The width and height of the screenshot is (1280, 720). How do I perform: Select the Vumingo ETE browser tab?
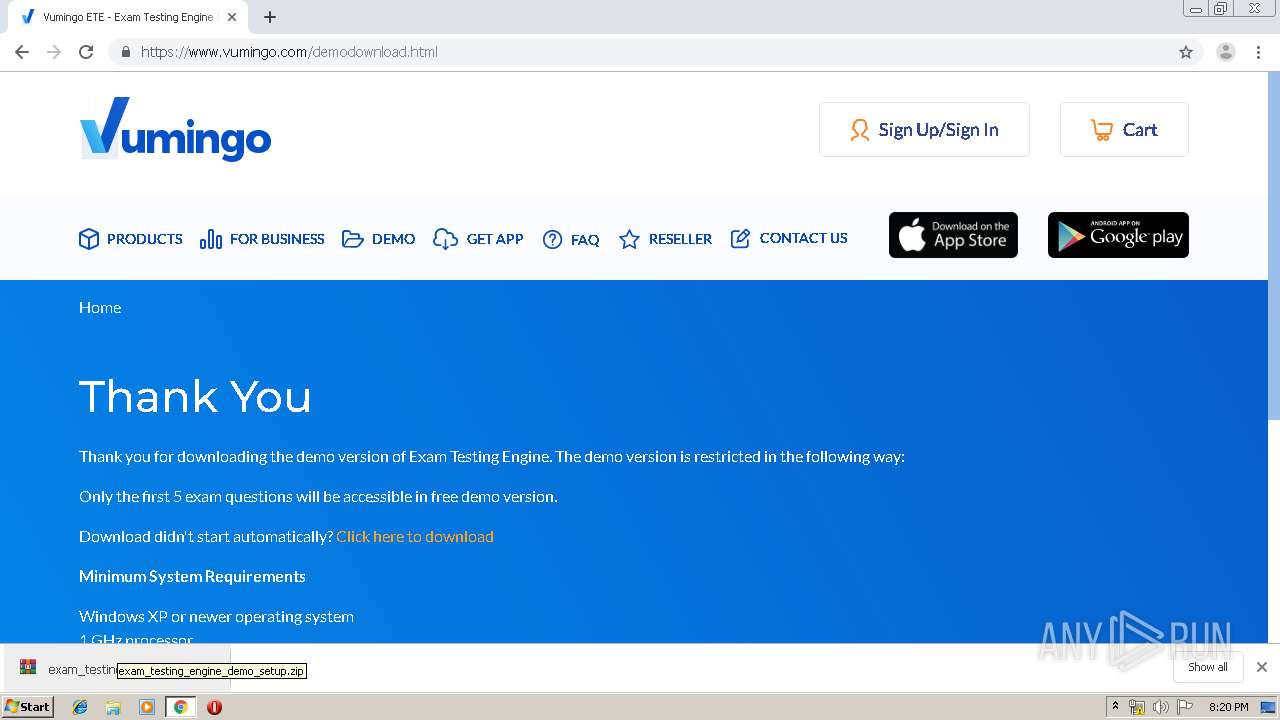[128, 17]
